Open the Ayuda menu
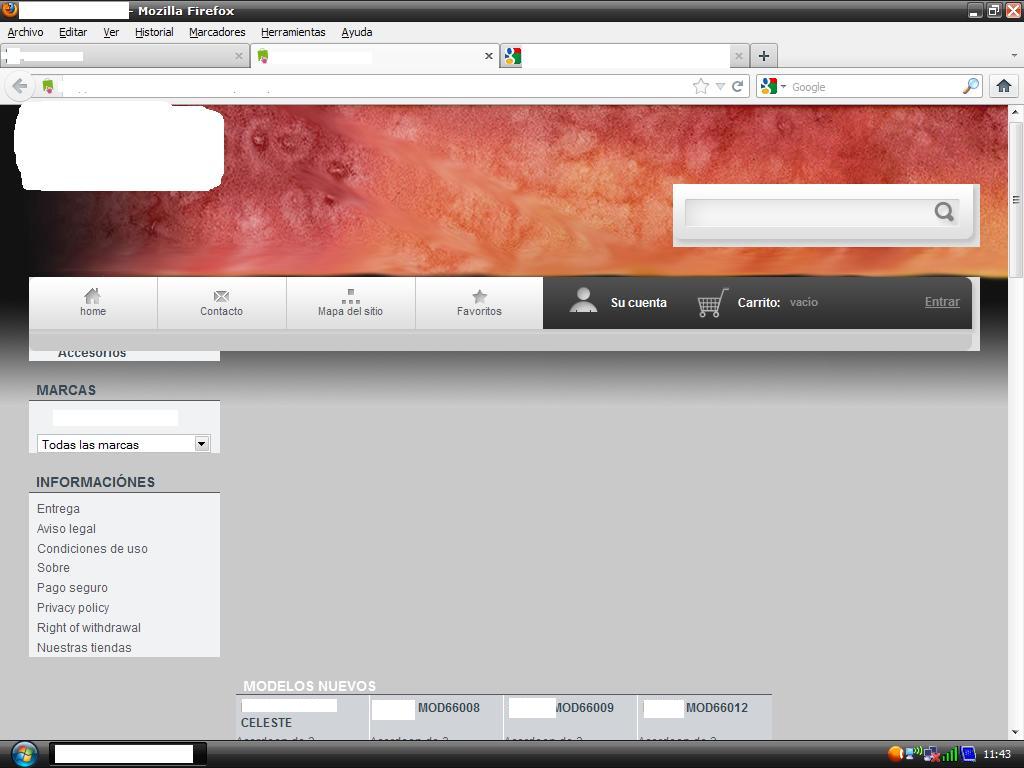The width and height of the screenshot is (1024, 768). (357, 32)
